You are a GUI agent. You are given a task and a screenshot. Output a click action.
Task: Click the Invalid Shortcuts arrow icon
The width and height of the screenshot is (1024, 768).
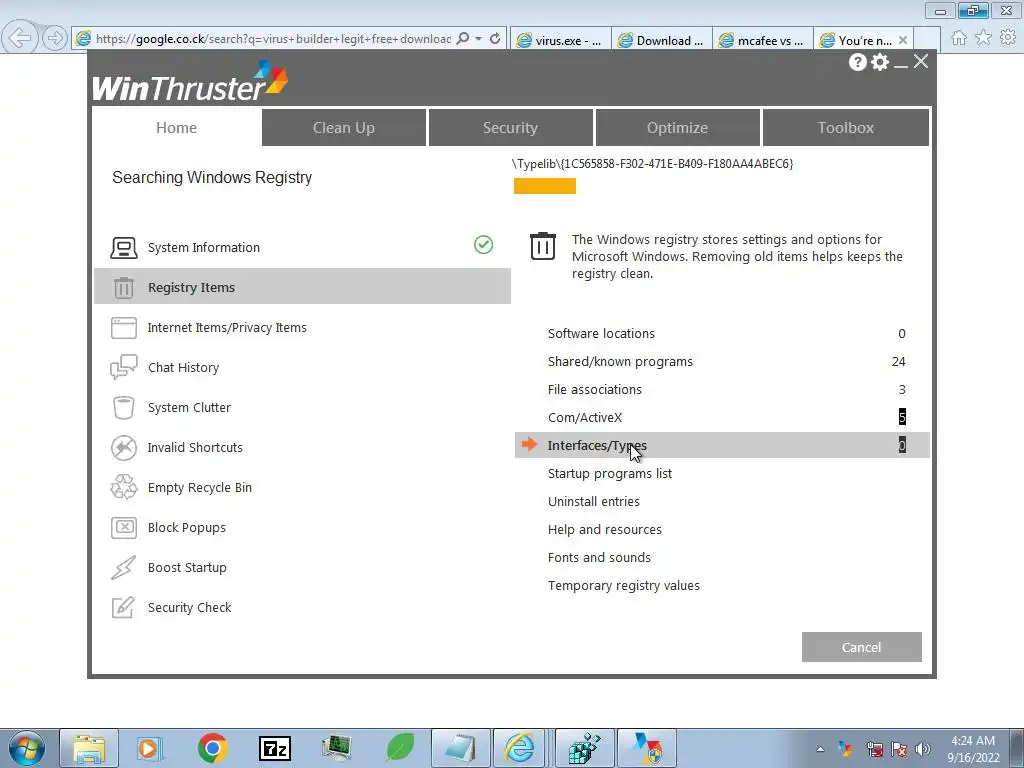tap(123, 448)
